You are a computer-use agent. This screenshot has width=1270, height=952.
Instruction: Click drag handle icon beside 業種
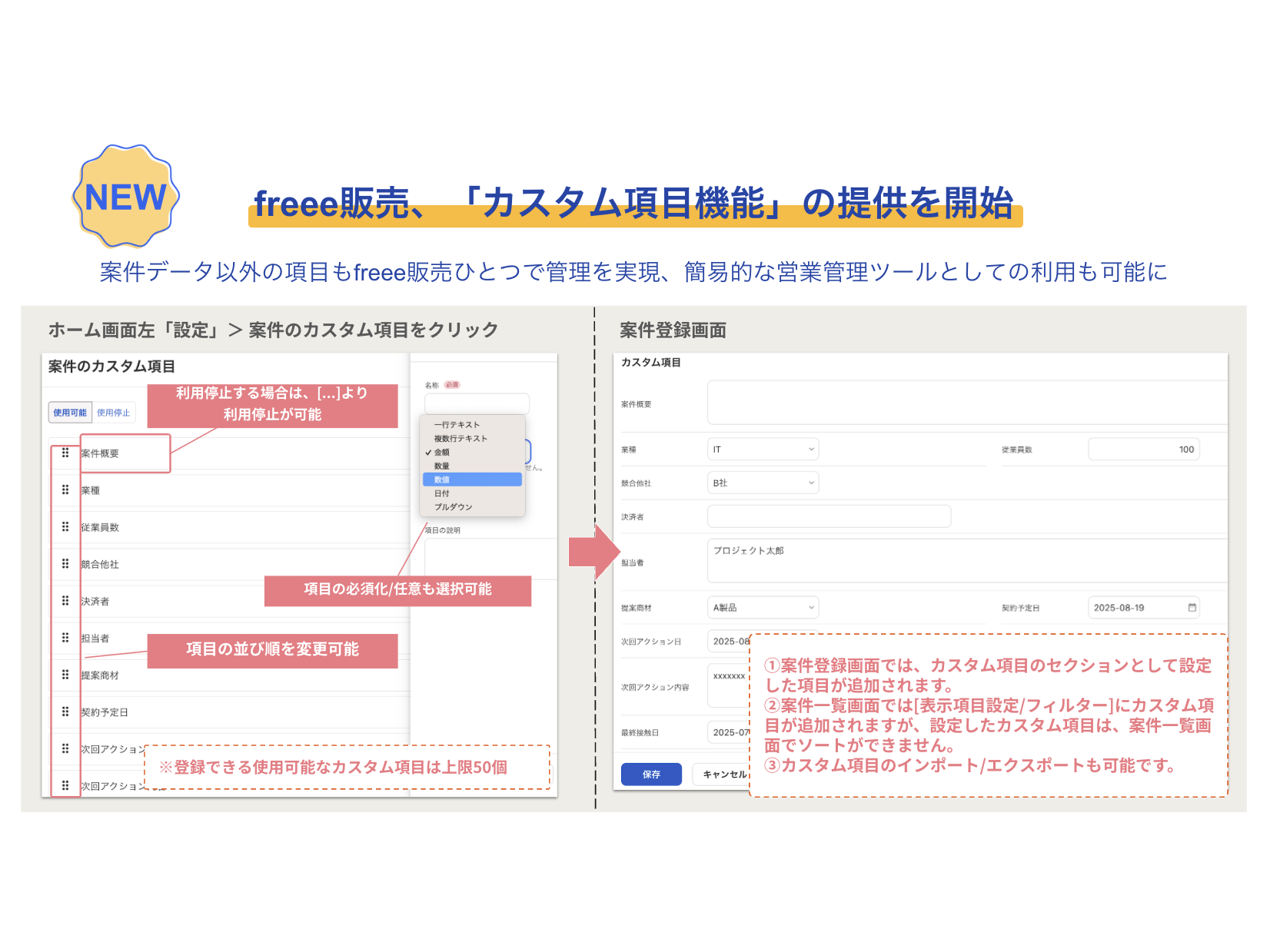click(65, 489)
